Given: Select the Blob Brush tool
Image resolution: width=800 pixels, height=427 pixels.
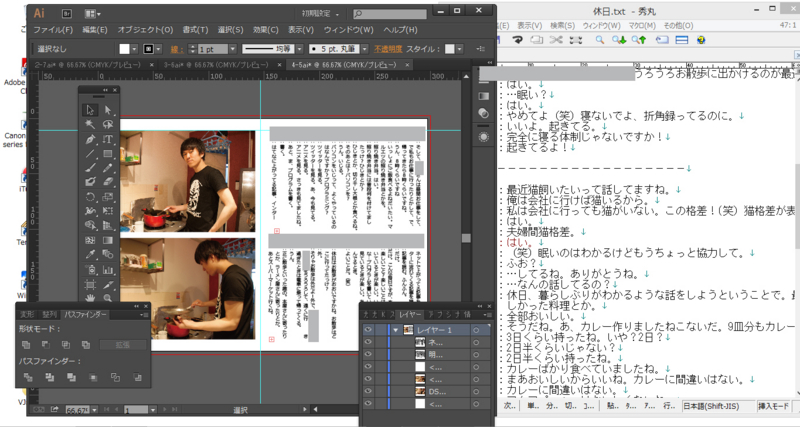Looking at the screenshot, I should coord(90,182).
